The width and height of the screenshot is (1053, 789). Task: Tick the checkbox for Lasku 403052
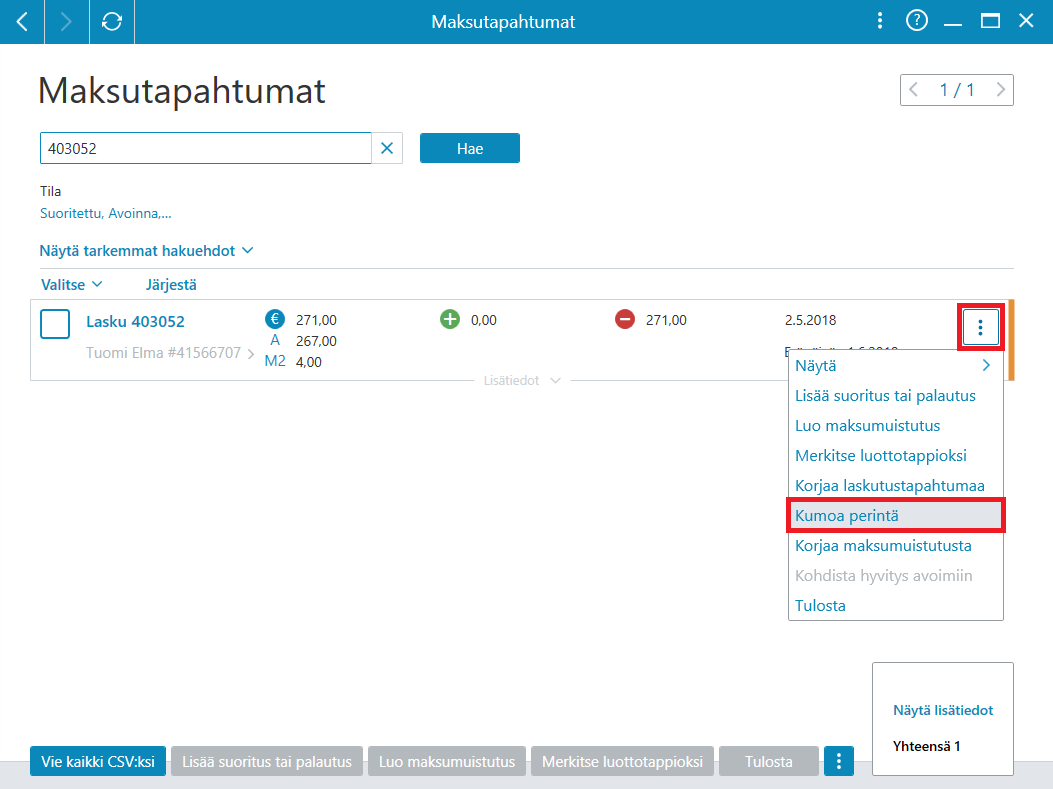55,324
